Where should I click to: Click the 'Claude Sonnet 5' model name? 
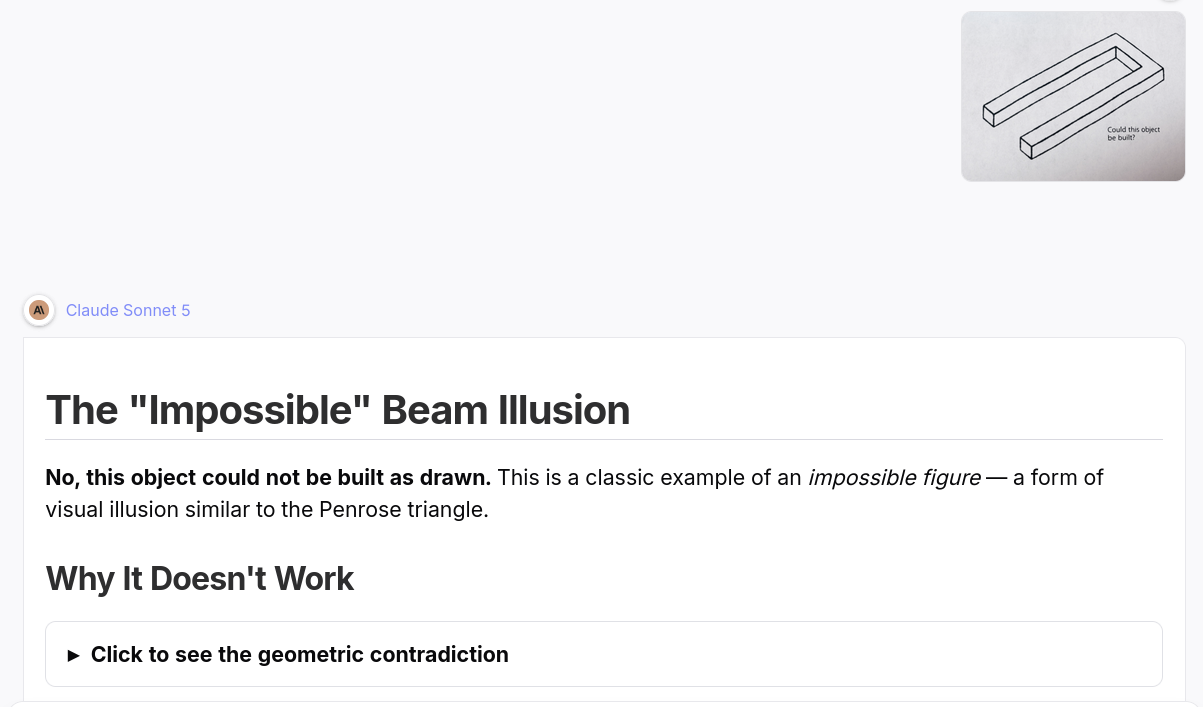tap(128, 310)
